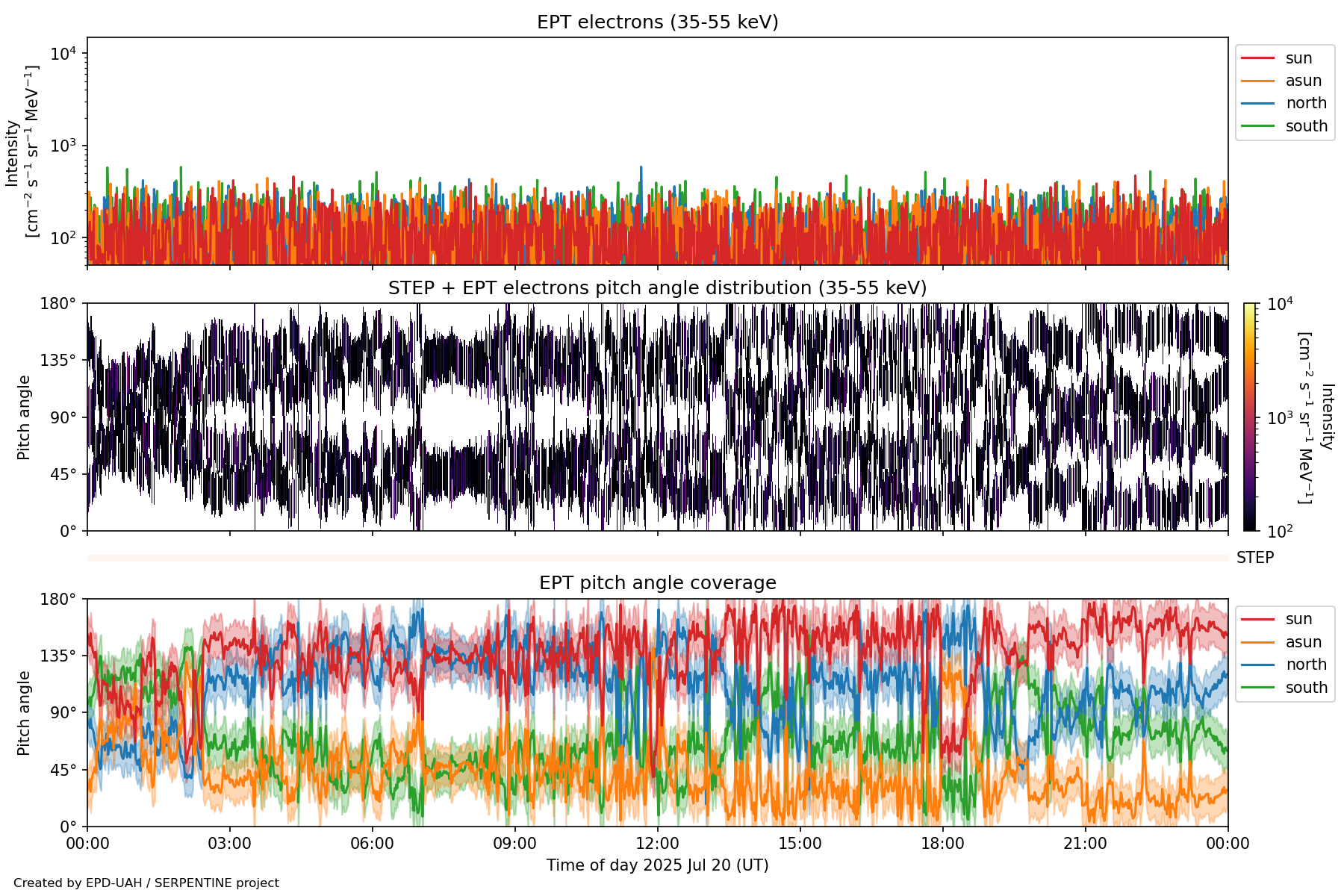Click the intensity colorbar gradient
The width and height of the screenshot is (1344, 896).
tap(1249, 417)
